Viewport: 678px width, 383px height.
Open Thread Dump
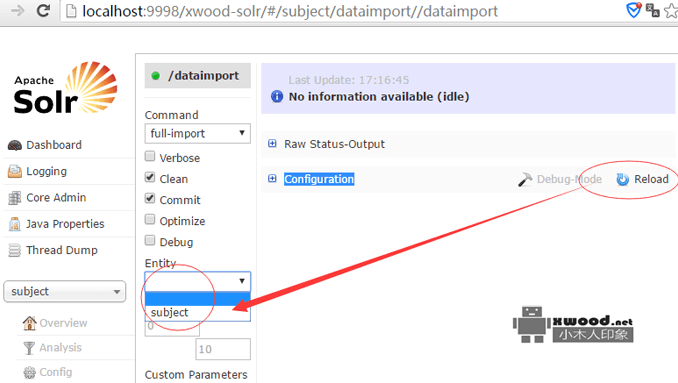coord(62,250)
